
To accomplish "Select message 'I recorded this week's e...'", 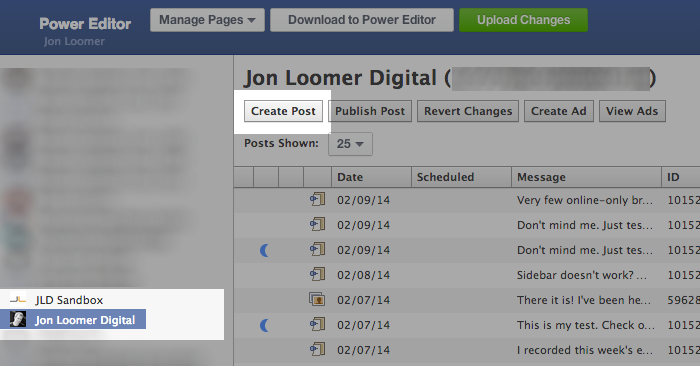I will (x=584, y=350).
